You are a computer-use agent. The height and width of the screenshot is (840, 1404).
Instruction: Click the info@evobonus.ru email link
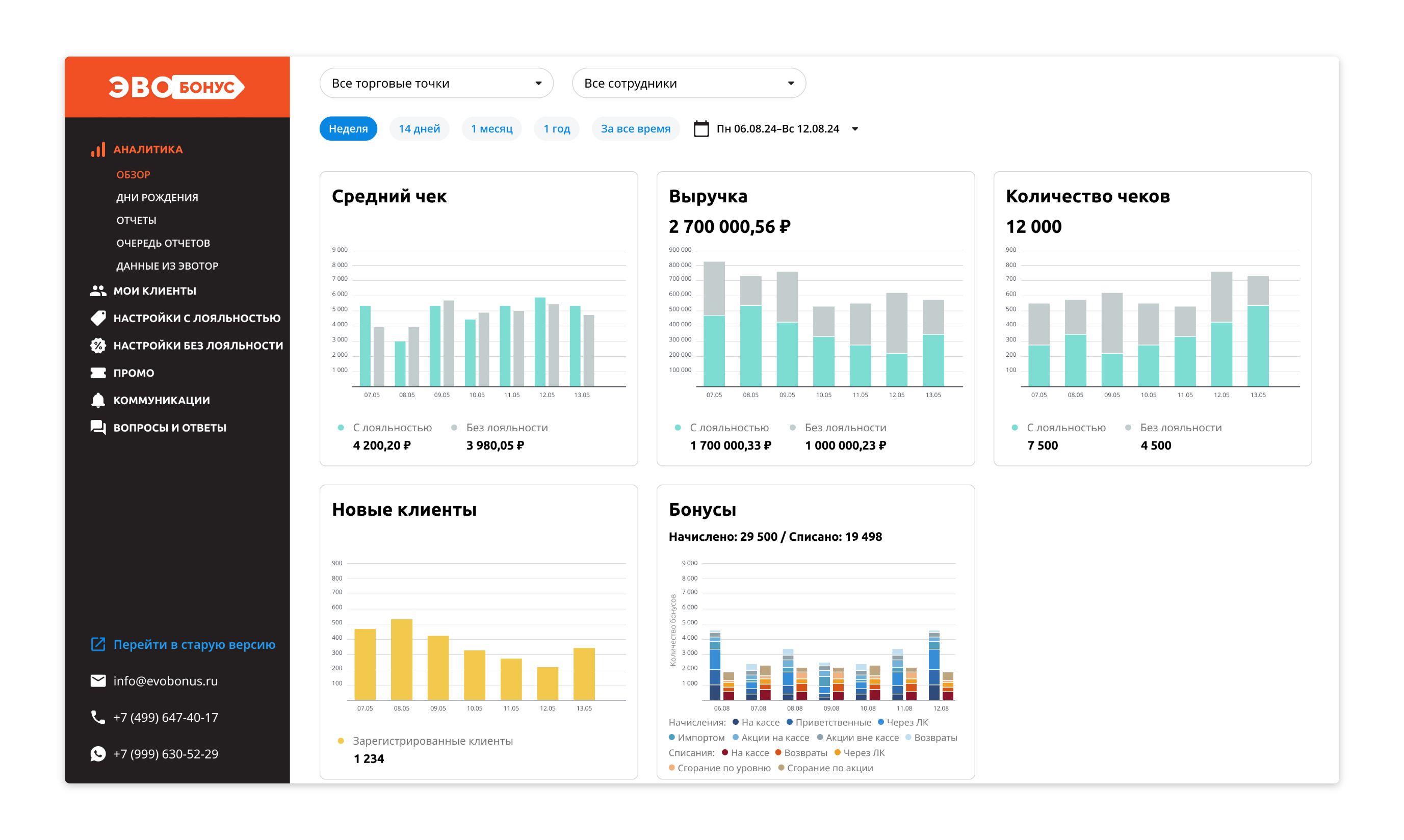click(x=165, y=680)
